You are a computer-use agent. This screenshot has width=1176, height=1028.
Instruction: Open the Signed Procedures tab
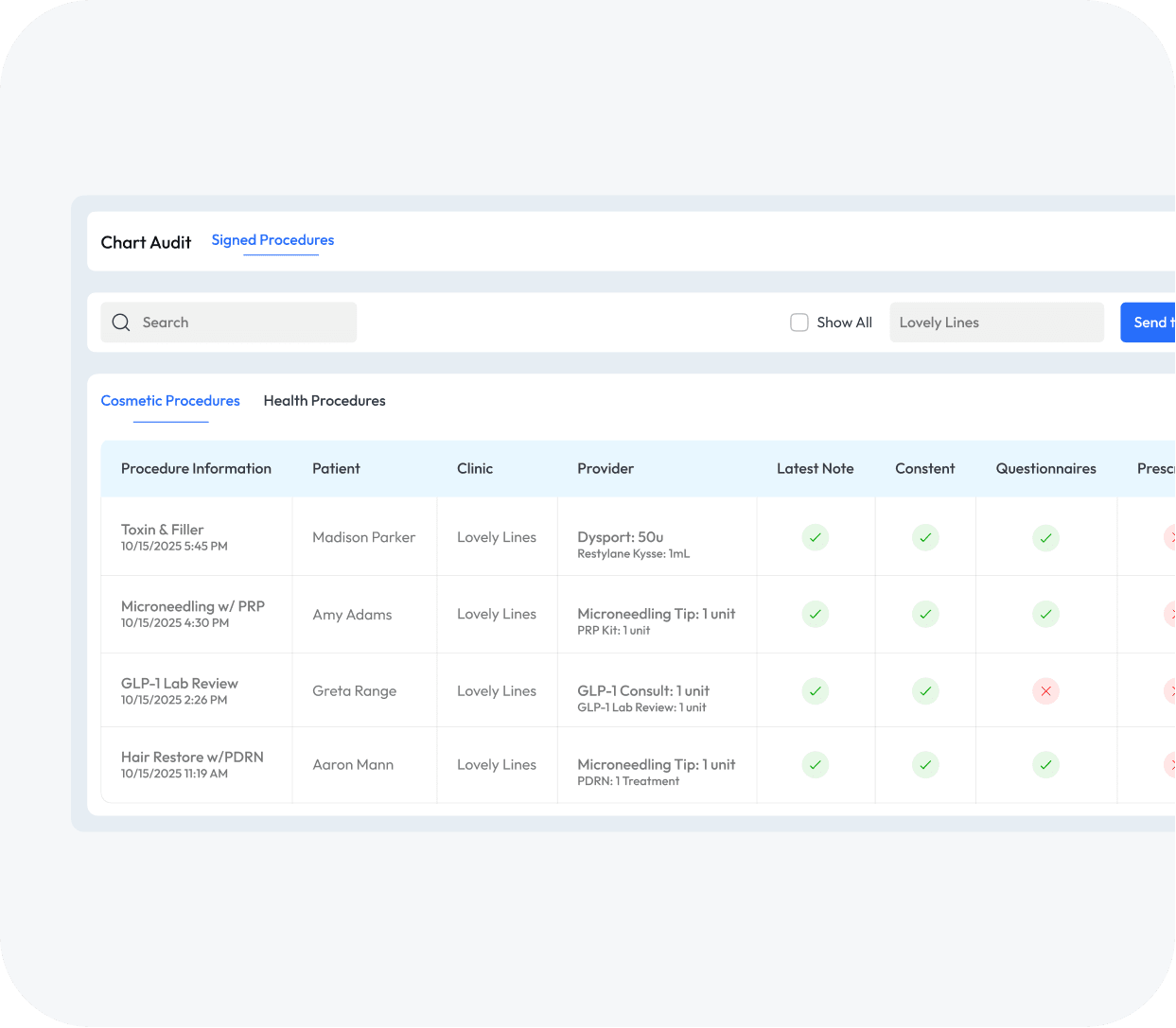tap(272, 240)
